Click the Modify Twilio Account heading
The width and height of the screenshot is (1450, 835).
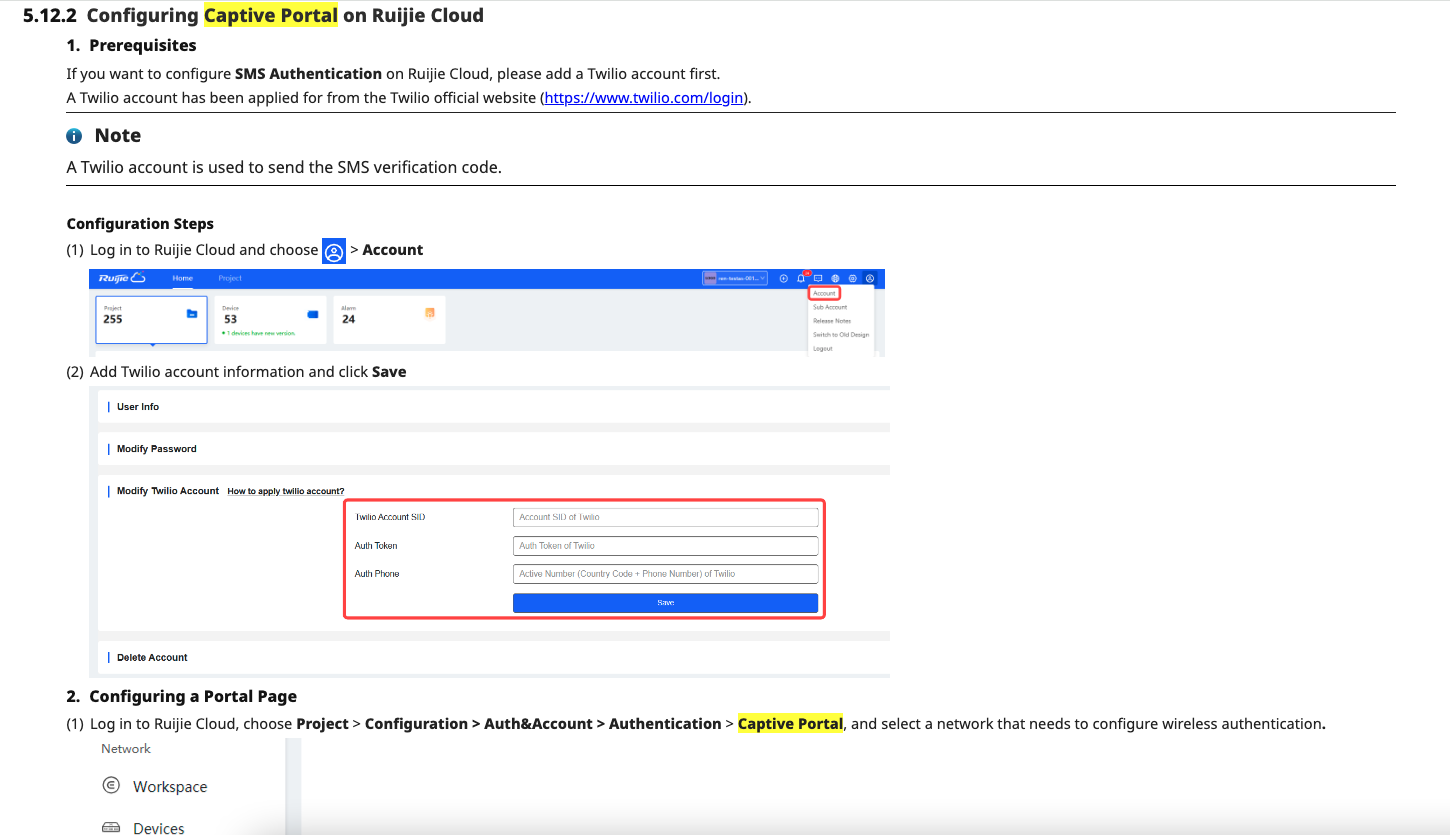point(168,491)
